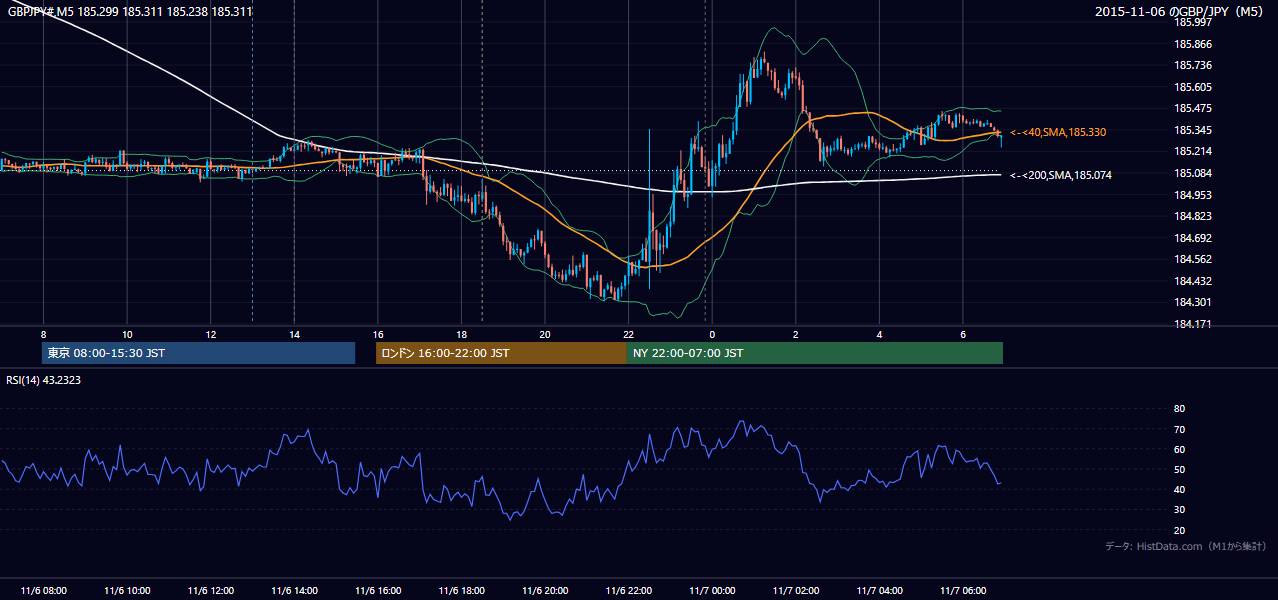Click the 11/6 16:00 time label

[x=378, y=590]
